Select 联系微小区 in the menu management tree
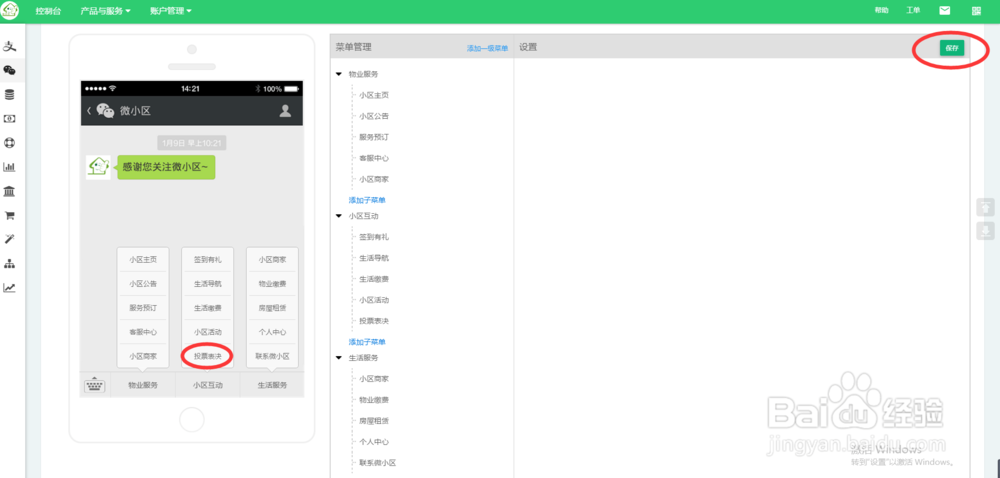Image resolution: width=1000 pixels, height=478 pixels. [x=378, y=463]
